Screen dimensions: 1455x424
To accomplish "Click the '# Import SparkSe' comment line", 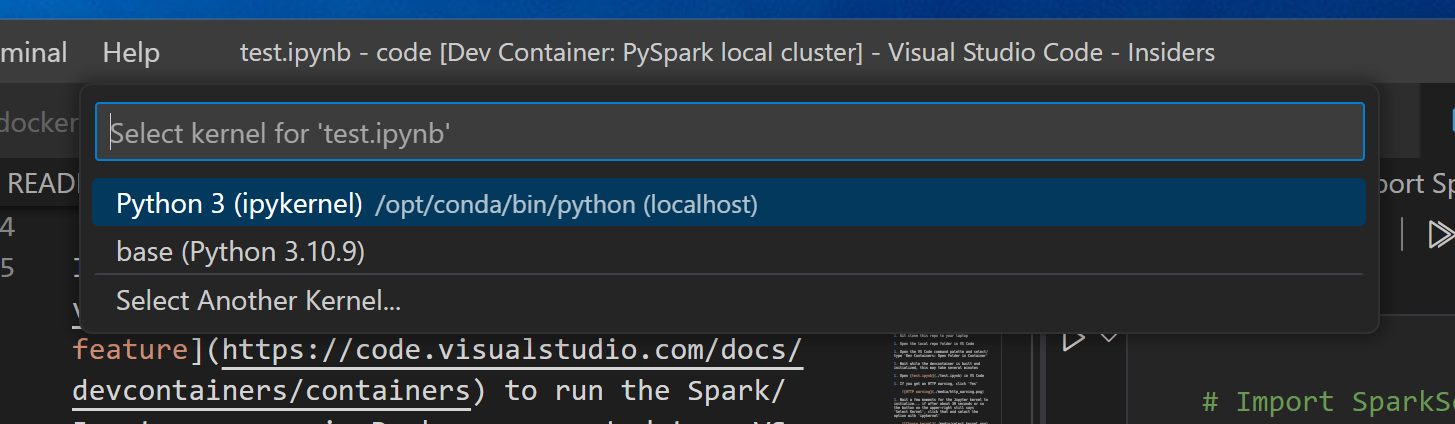I will click(1328, 402).
